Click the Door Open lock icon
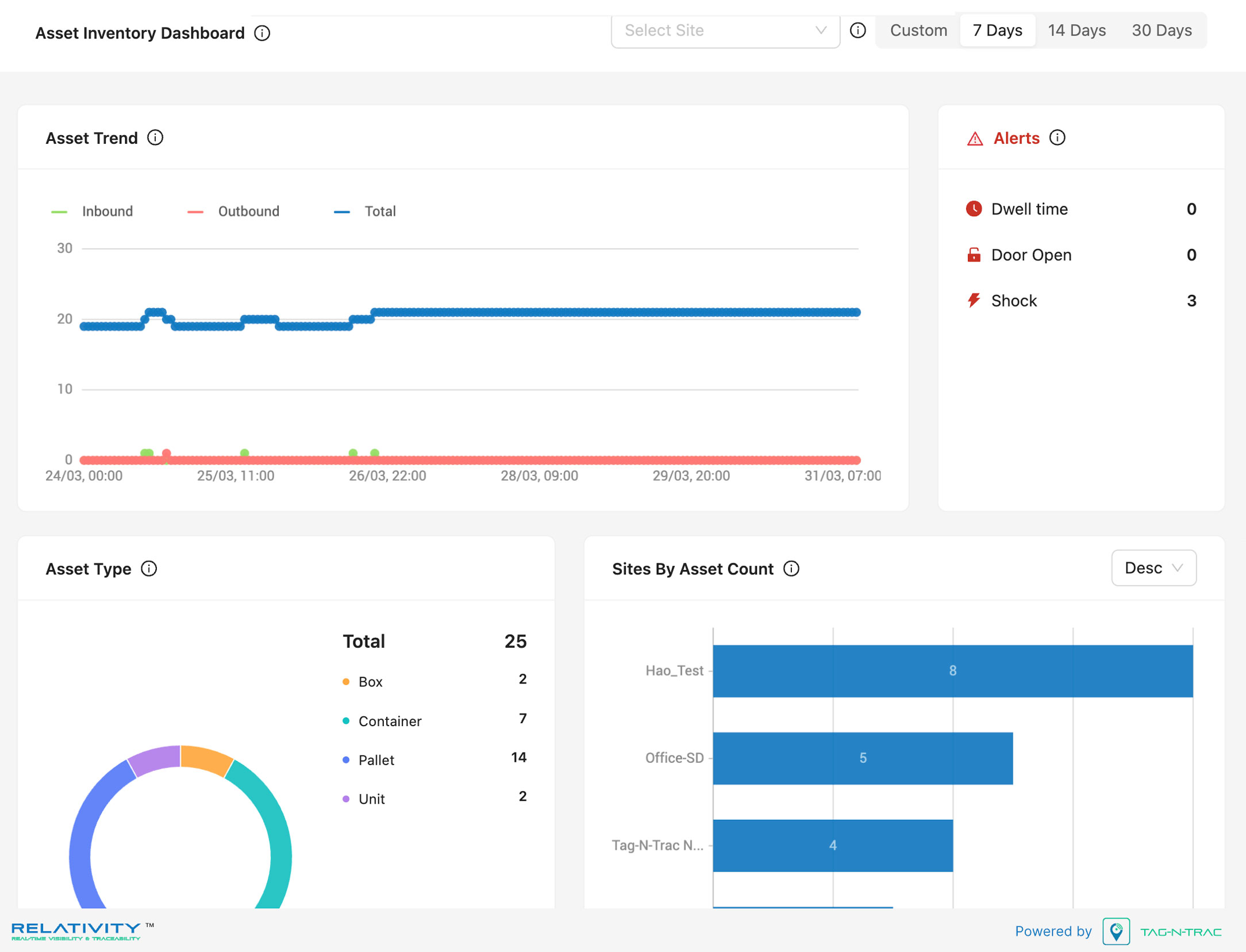The width and height of the screenshot is (1246, 952). point(974,255)
